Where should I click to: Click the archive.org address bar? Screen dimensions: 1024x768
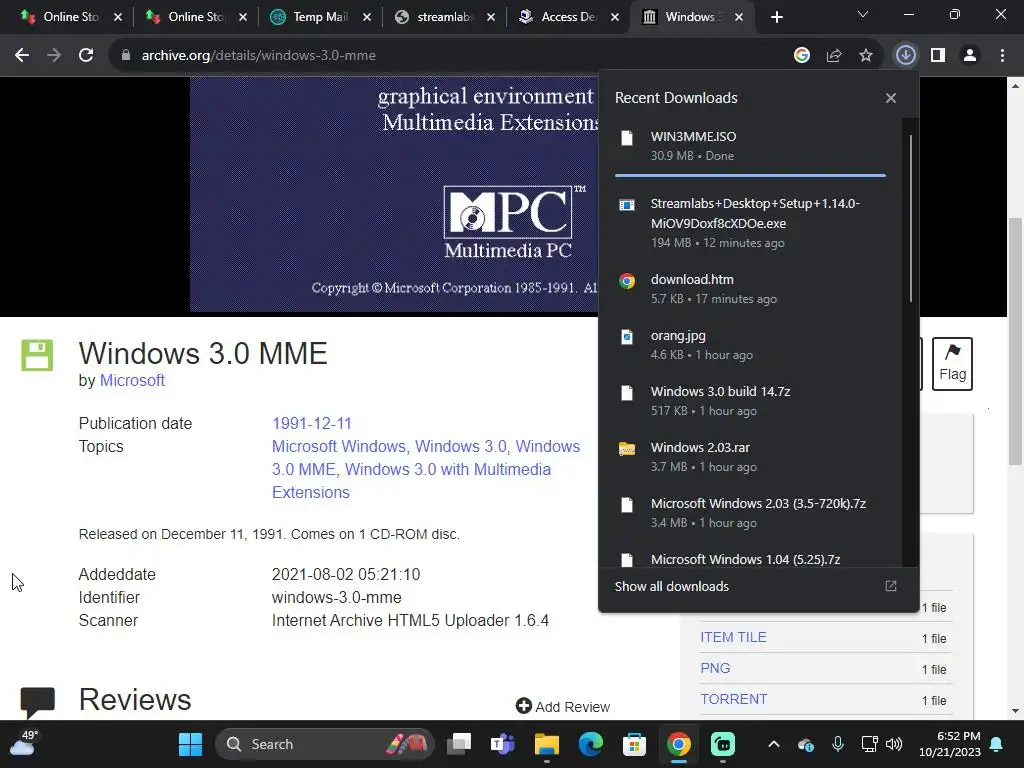pos(451,56)
